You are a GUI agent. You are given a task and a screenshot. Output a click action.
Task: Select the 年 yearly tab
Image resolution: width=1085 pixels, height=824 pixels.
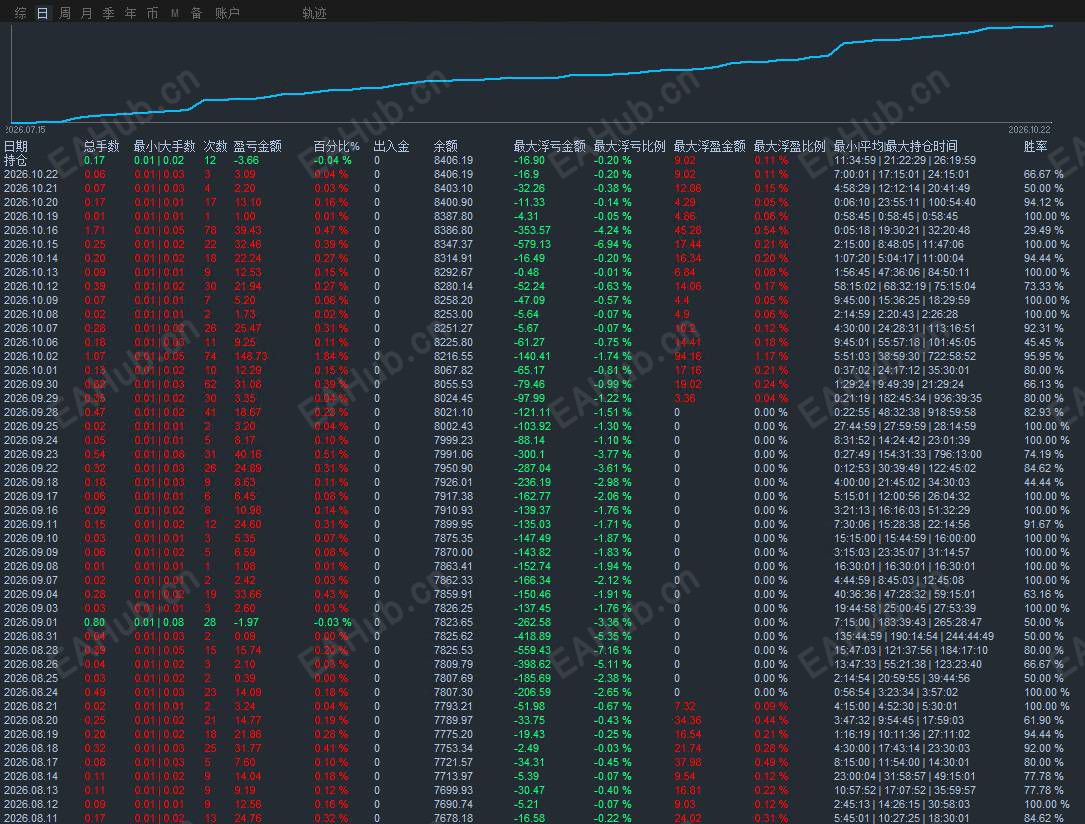[x=131, y=13]
